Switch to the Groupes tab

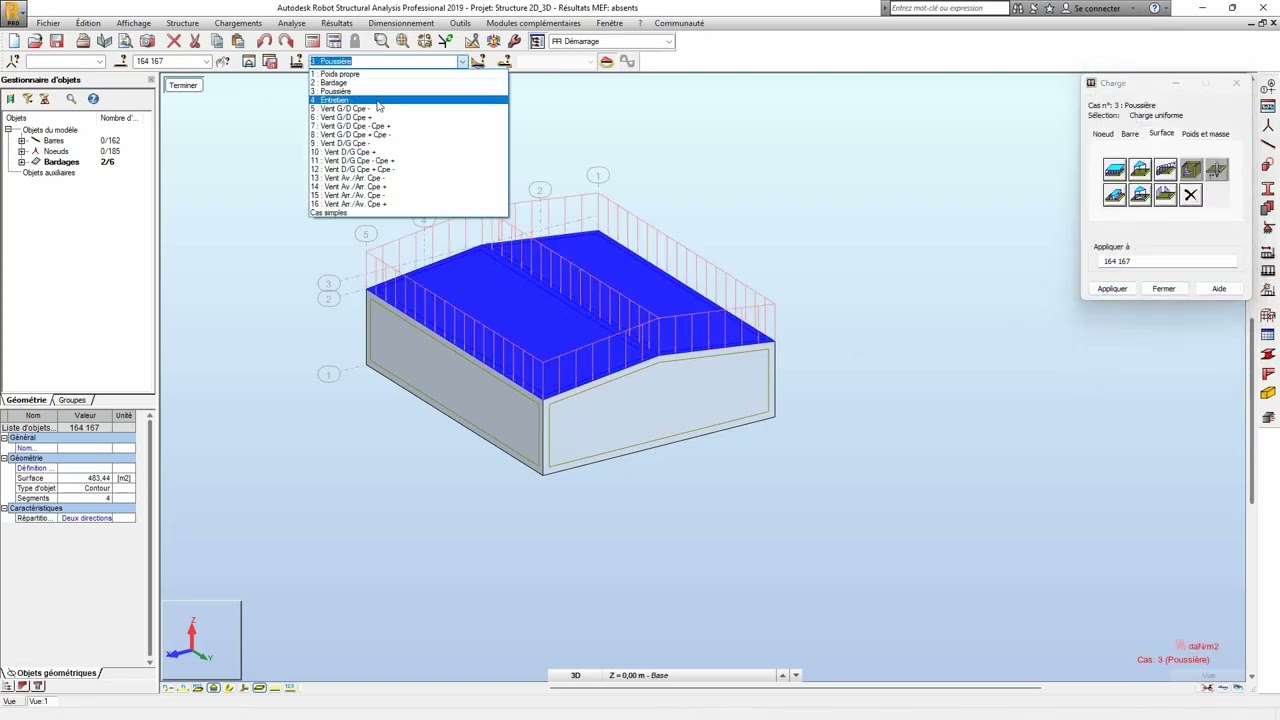(x=72, y=400)
